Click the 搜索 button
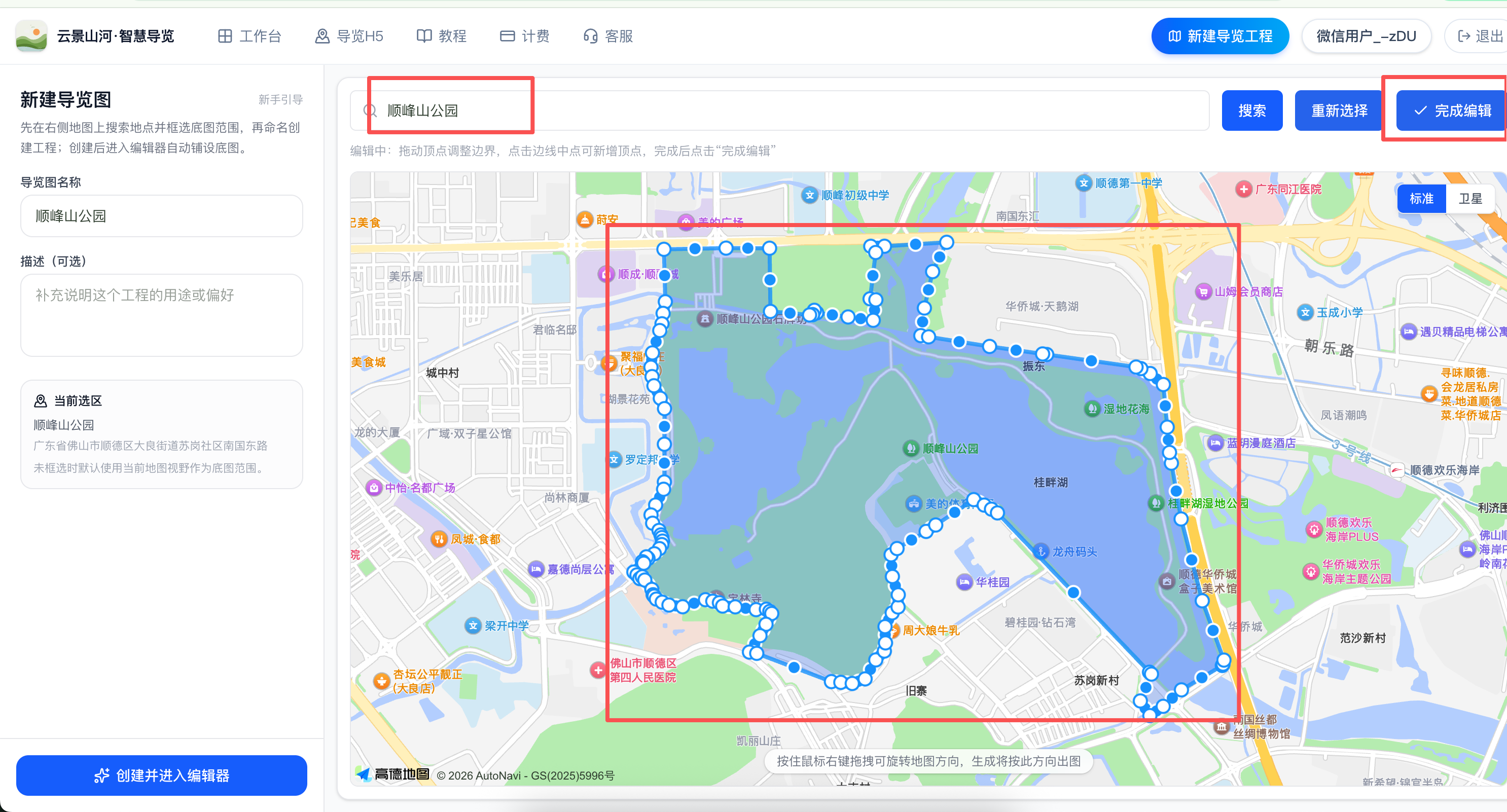The image size is (1507, 812). pos(1252,110)
